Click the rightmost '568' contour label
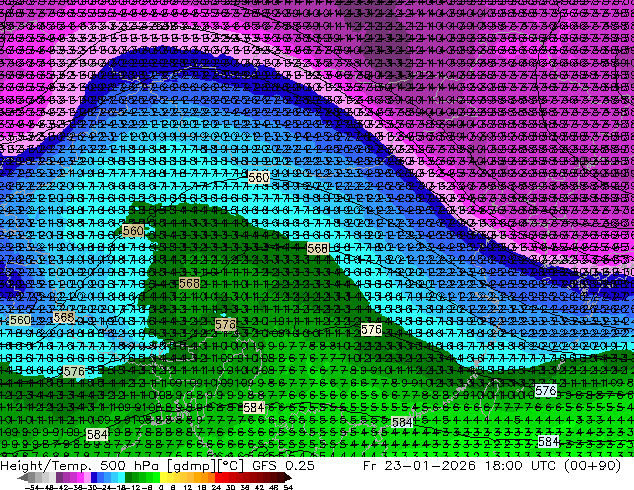This screenshot has height=490, width=634. tap(317, 248)
